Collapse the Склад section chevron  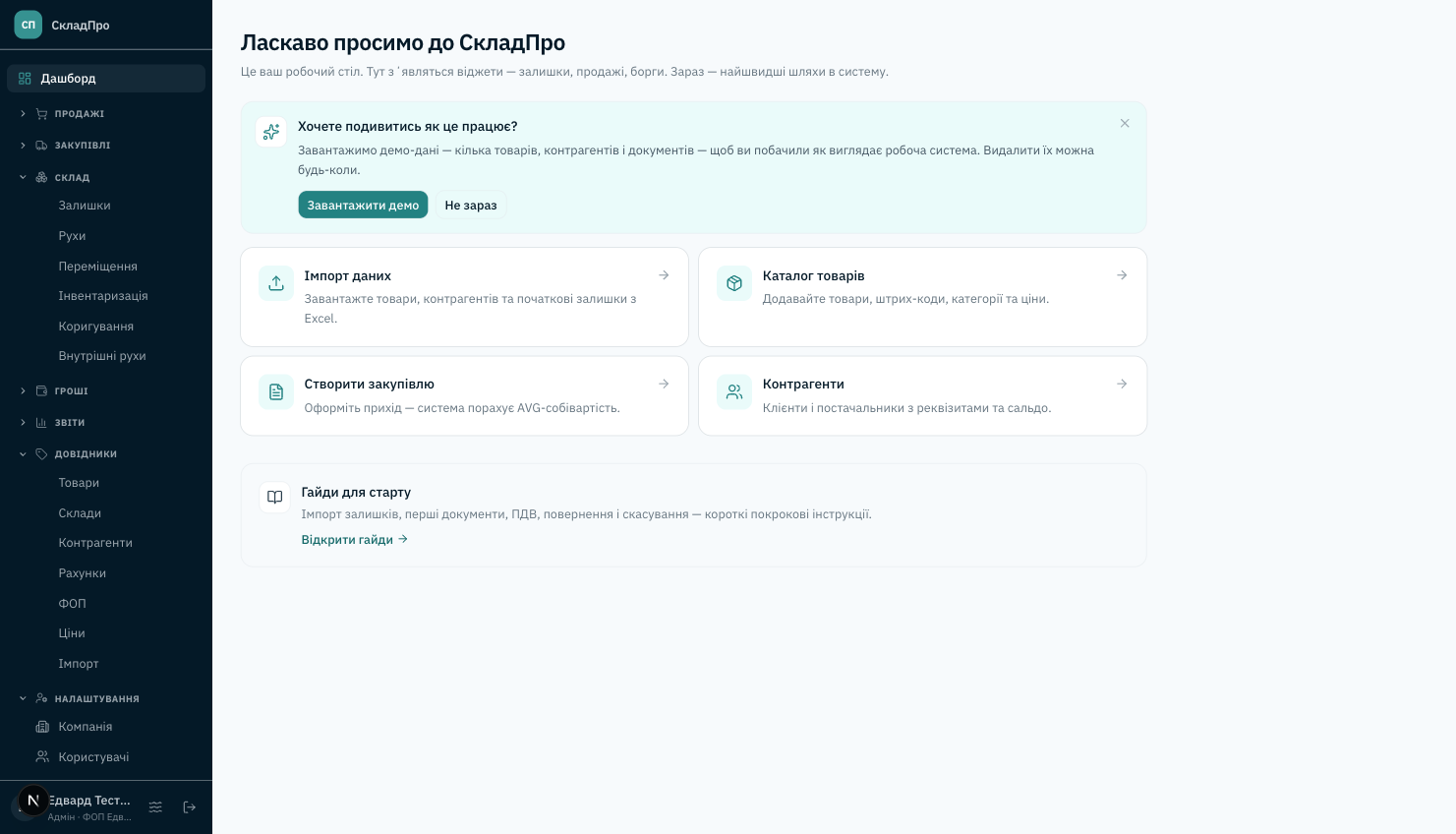(x=23, y=178)
